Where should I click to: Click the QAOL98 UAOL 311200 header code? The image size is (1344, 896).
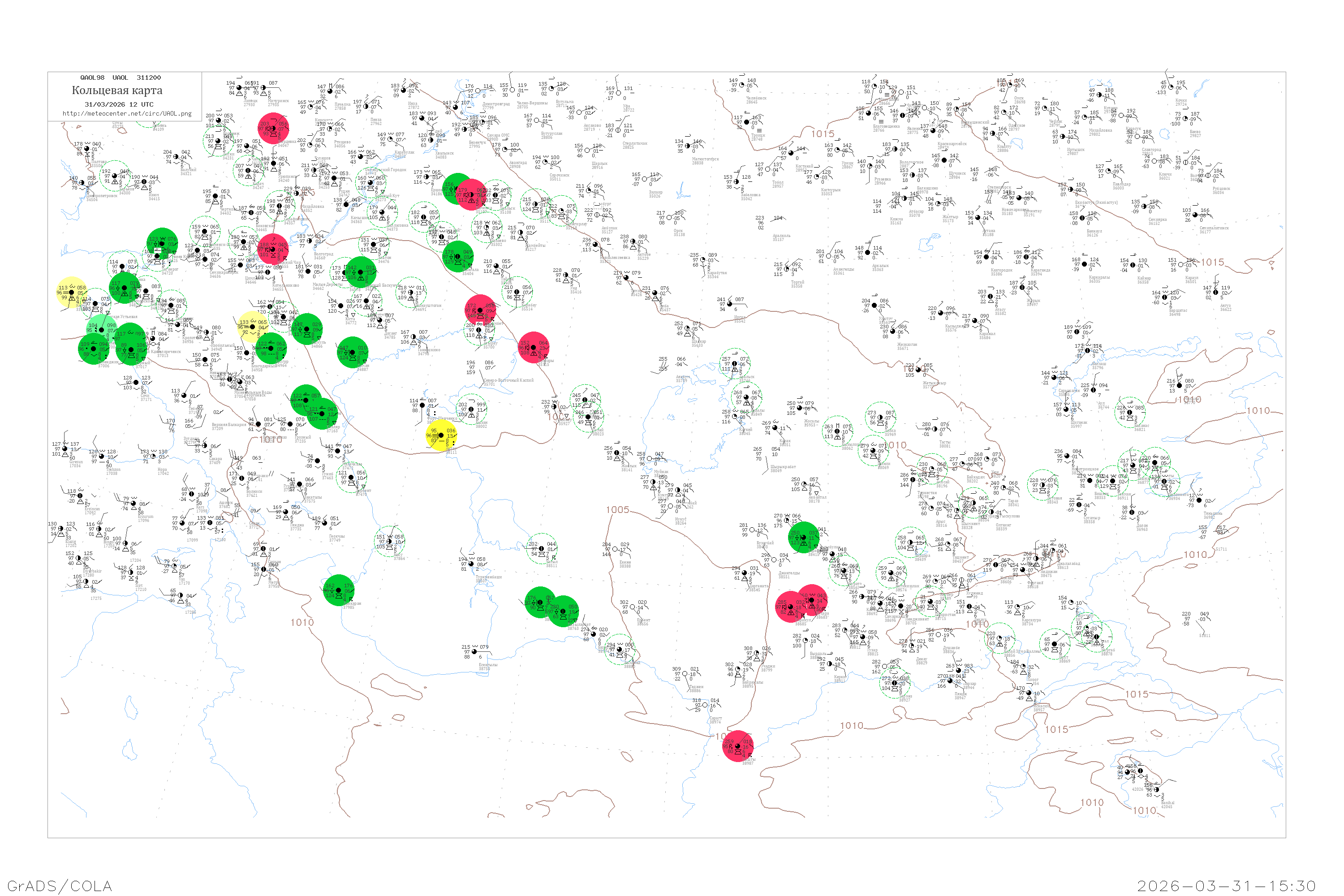(121, 78)
